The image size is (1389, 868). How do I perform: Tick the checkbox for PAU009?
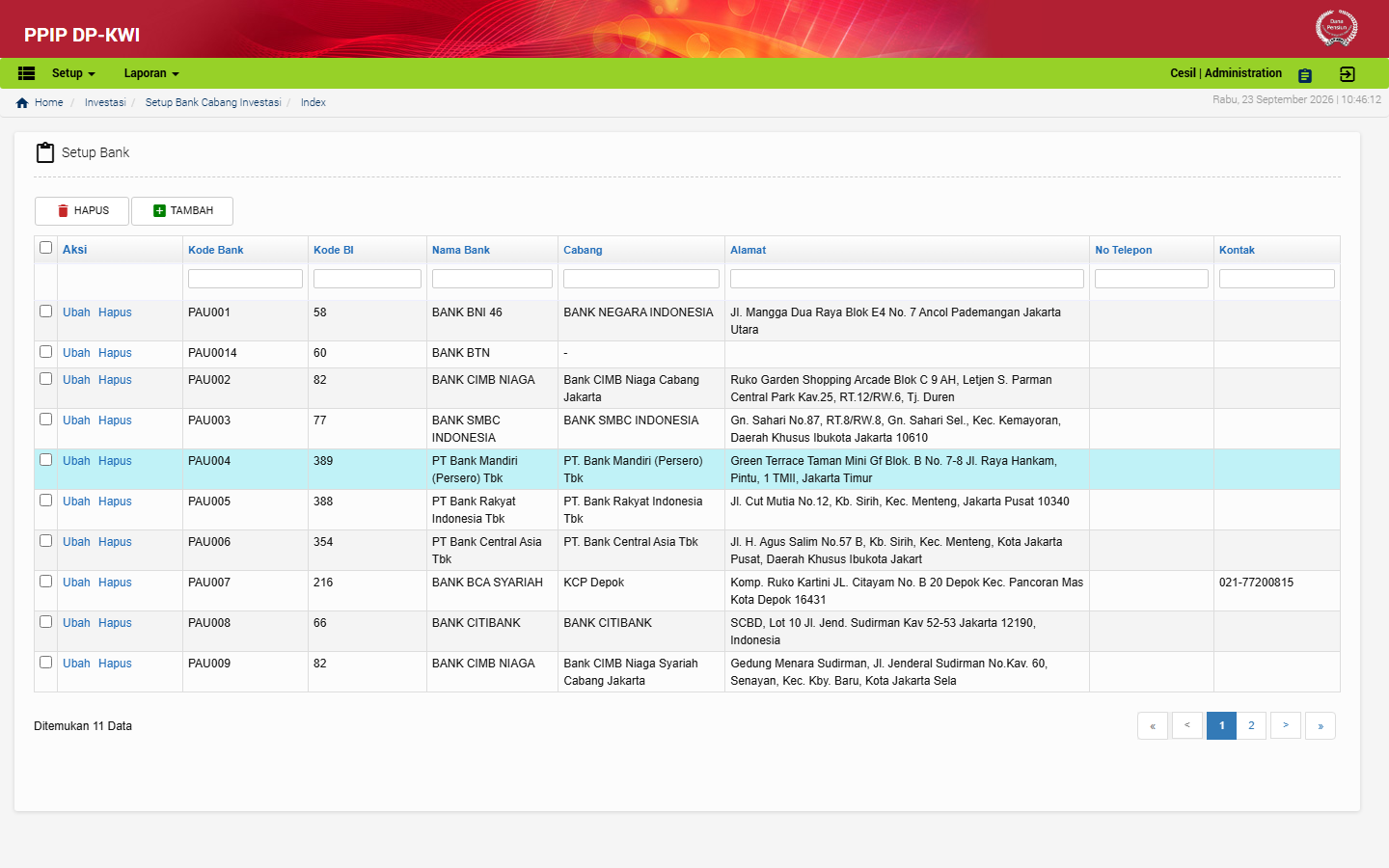[45, 663]
